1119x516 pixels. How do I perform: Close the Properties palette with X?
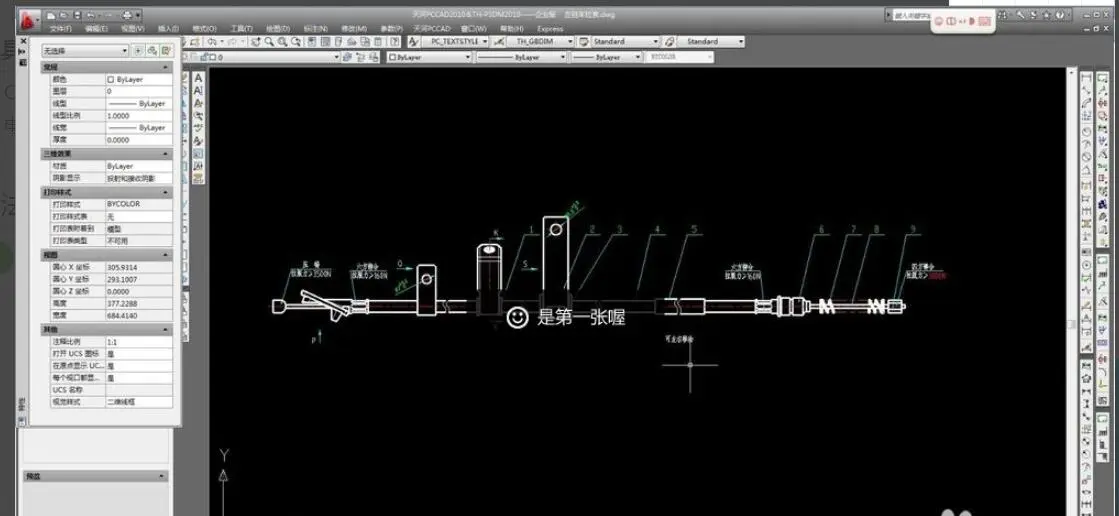[x=23, y=41]
